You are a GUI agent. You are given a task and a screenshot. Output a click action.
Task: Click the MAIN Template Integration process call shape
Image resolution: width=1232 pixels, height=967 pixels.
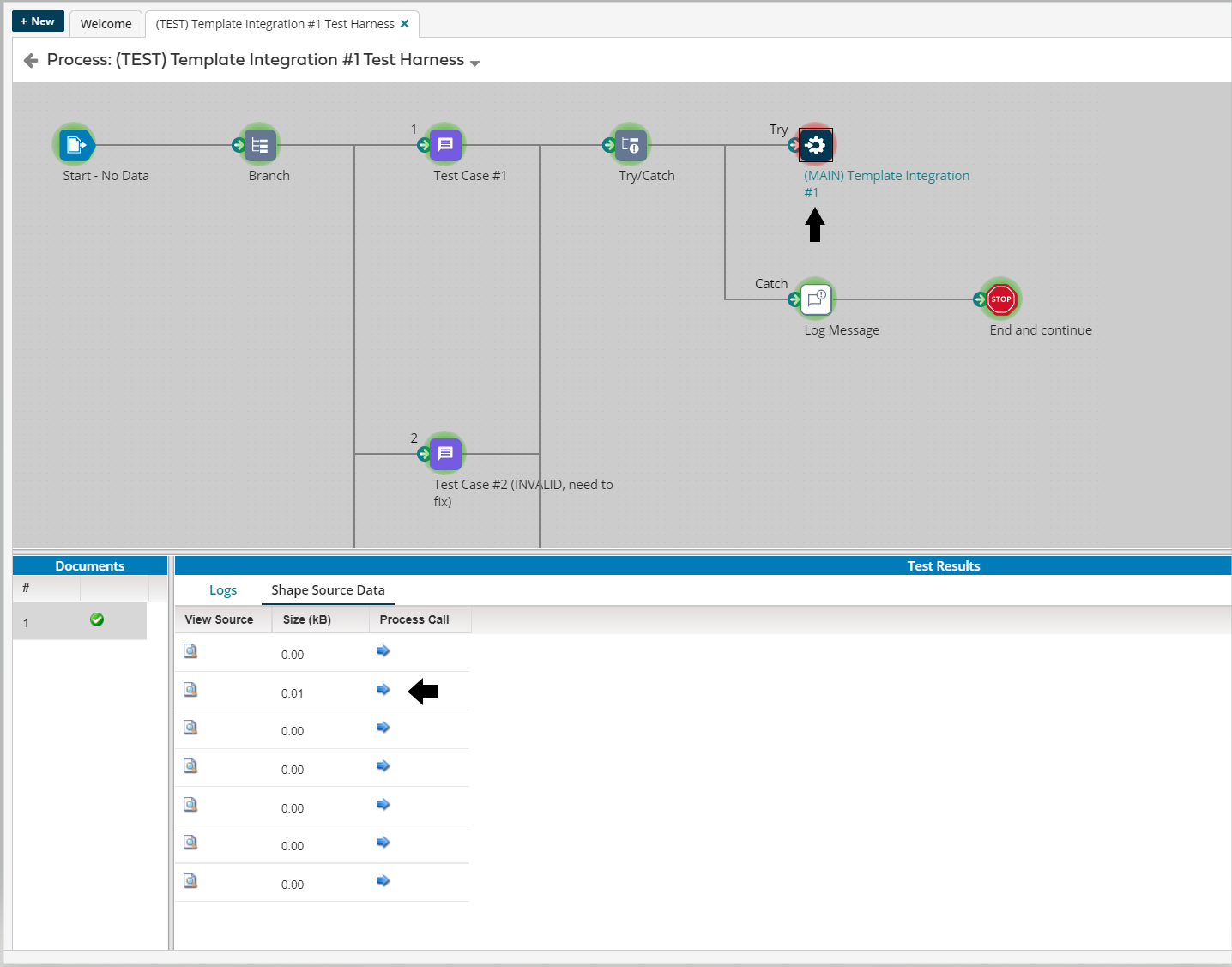(816, 145)
